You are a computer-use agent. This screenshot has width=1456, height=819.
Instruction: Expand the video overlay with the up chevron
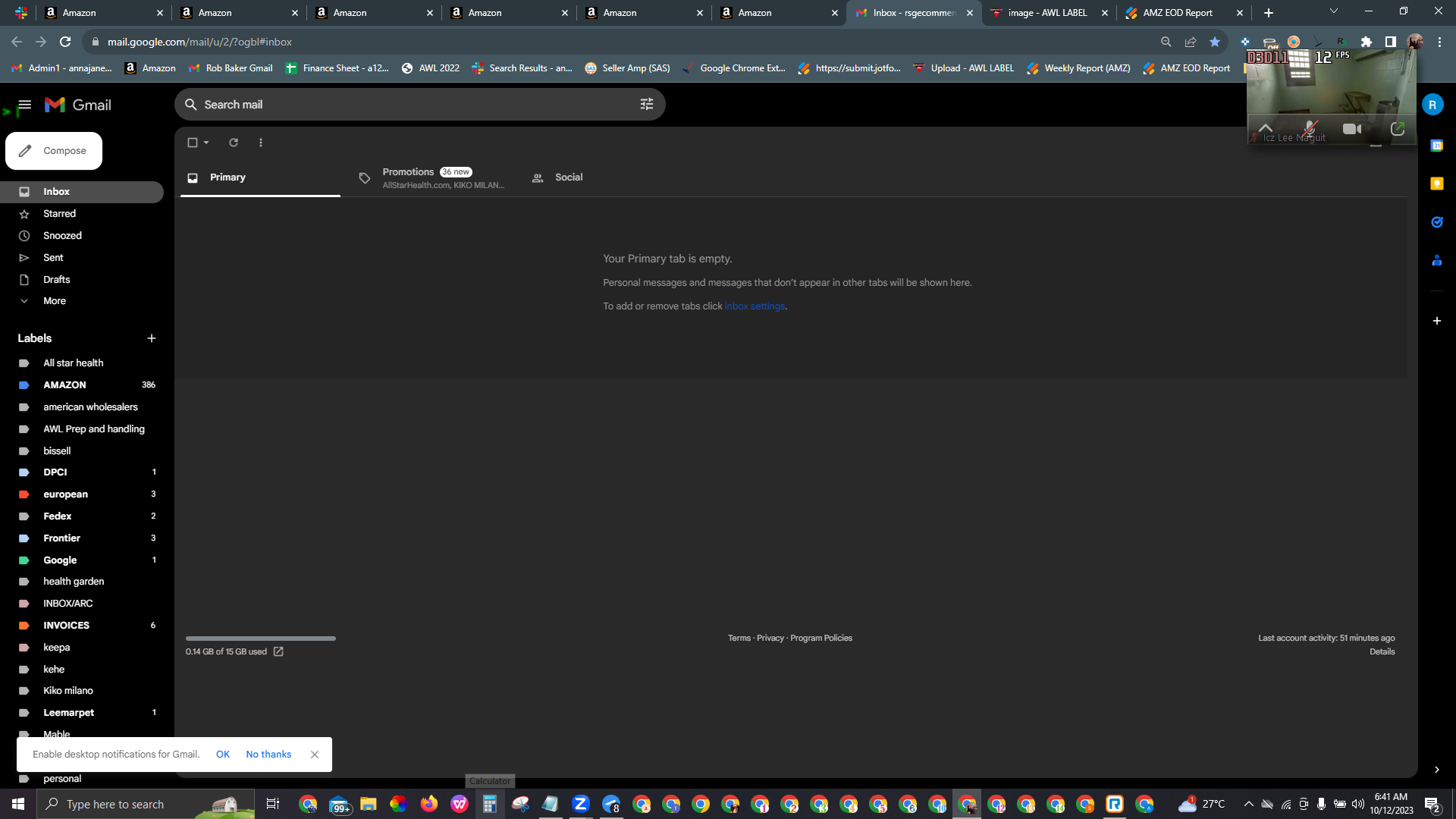[x=1265, y=127]
